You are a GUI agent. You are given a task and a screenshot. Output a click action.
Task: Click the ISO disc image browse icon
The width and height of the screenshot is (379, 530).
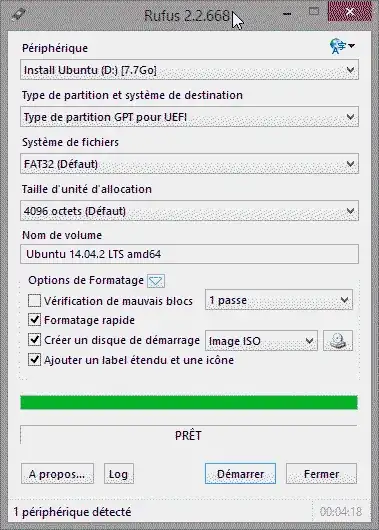point(338,340)
